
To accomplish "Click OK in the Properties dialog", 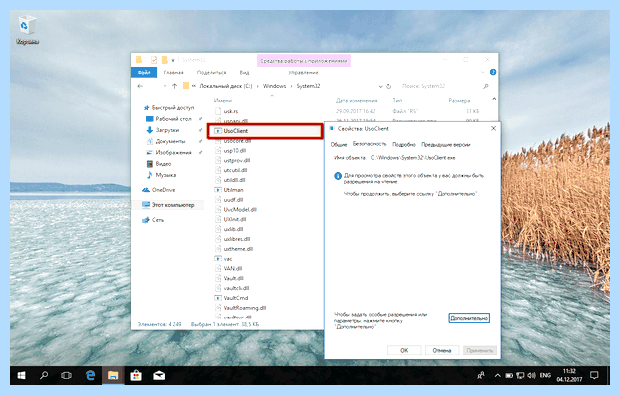I will click(404, 350).
